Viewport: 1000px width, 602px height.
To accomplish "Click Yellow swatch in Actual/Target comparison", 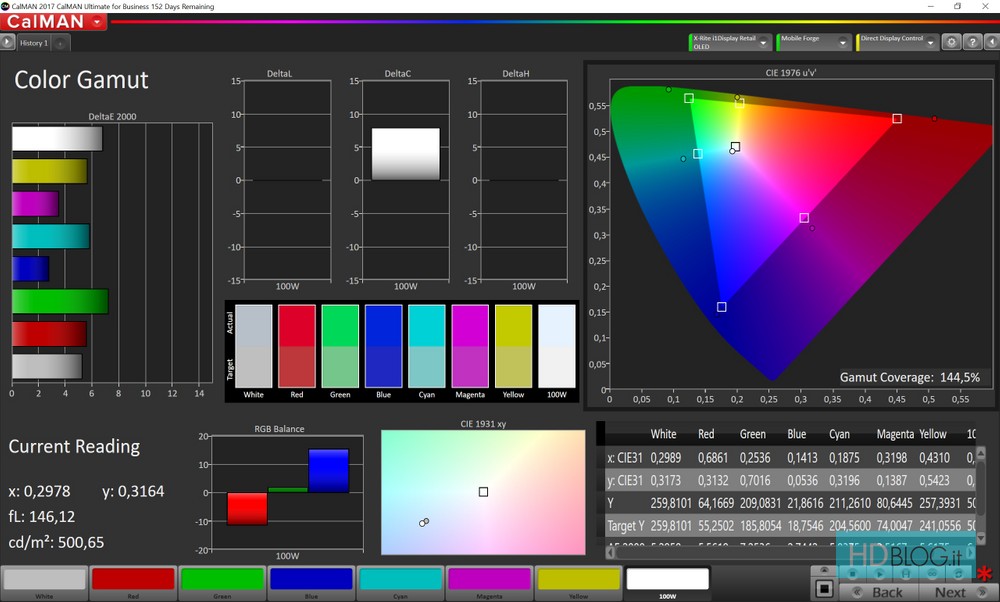I will 513,346.
